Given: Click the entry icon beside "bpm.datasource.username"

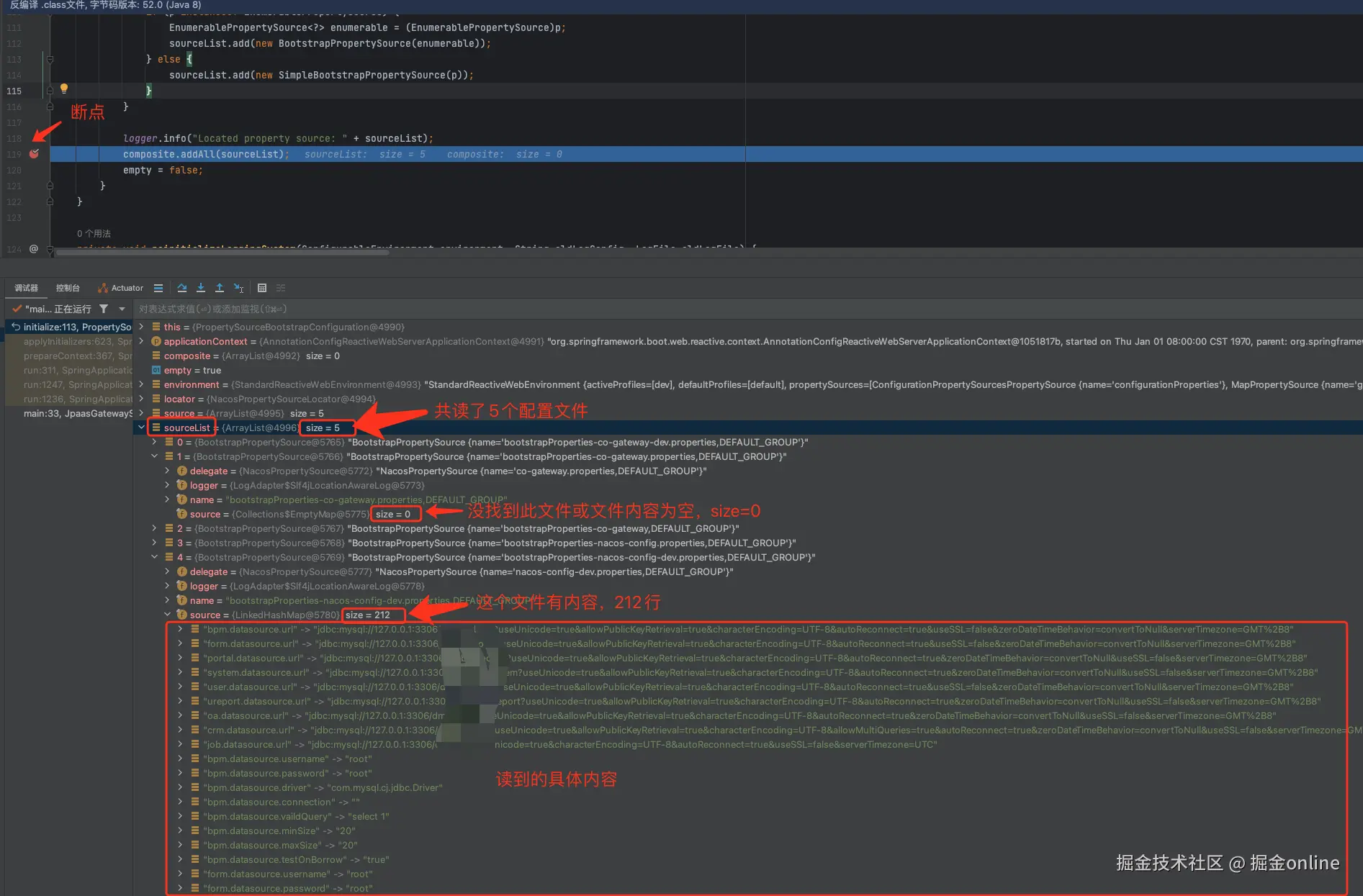Looking at the screenshot, I should [x=195, y=759].
